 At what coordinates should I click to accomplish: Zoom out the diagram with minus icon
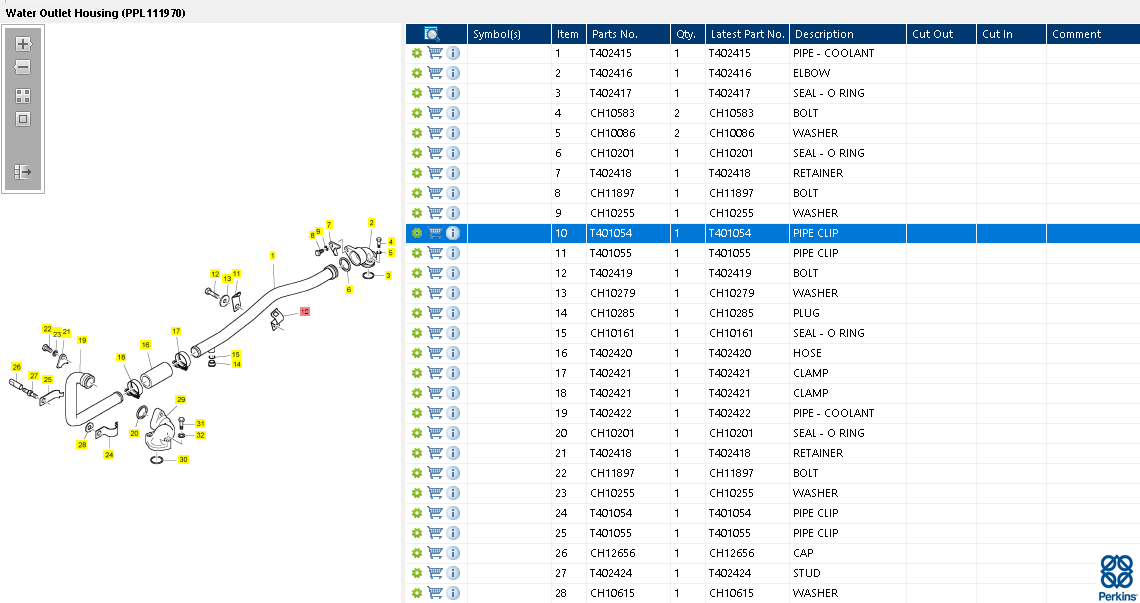[23, 67]
